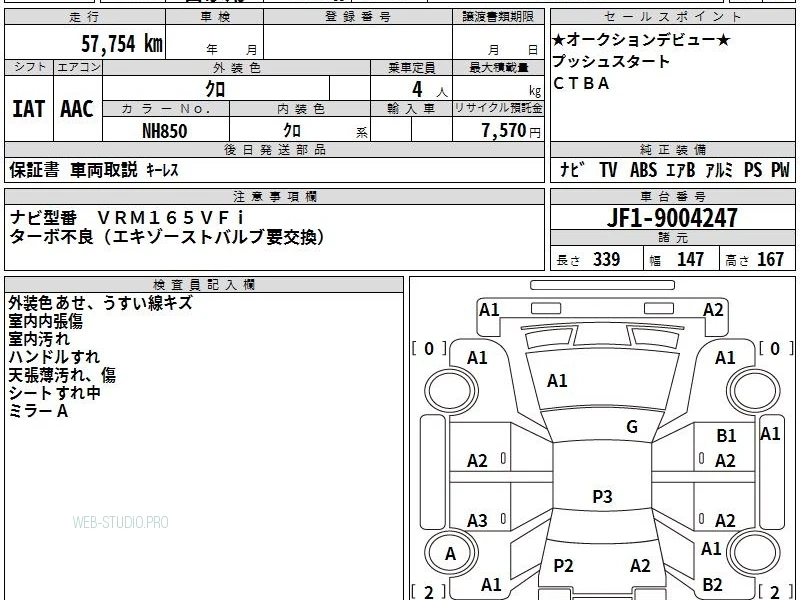
Task: Click the 登録番号 header cell
Action: click(358, 17)
